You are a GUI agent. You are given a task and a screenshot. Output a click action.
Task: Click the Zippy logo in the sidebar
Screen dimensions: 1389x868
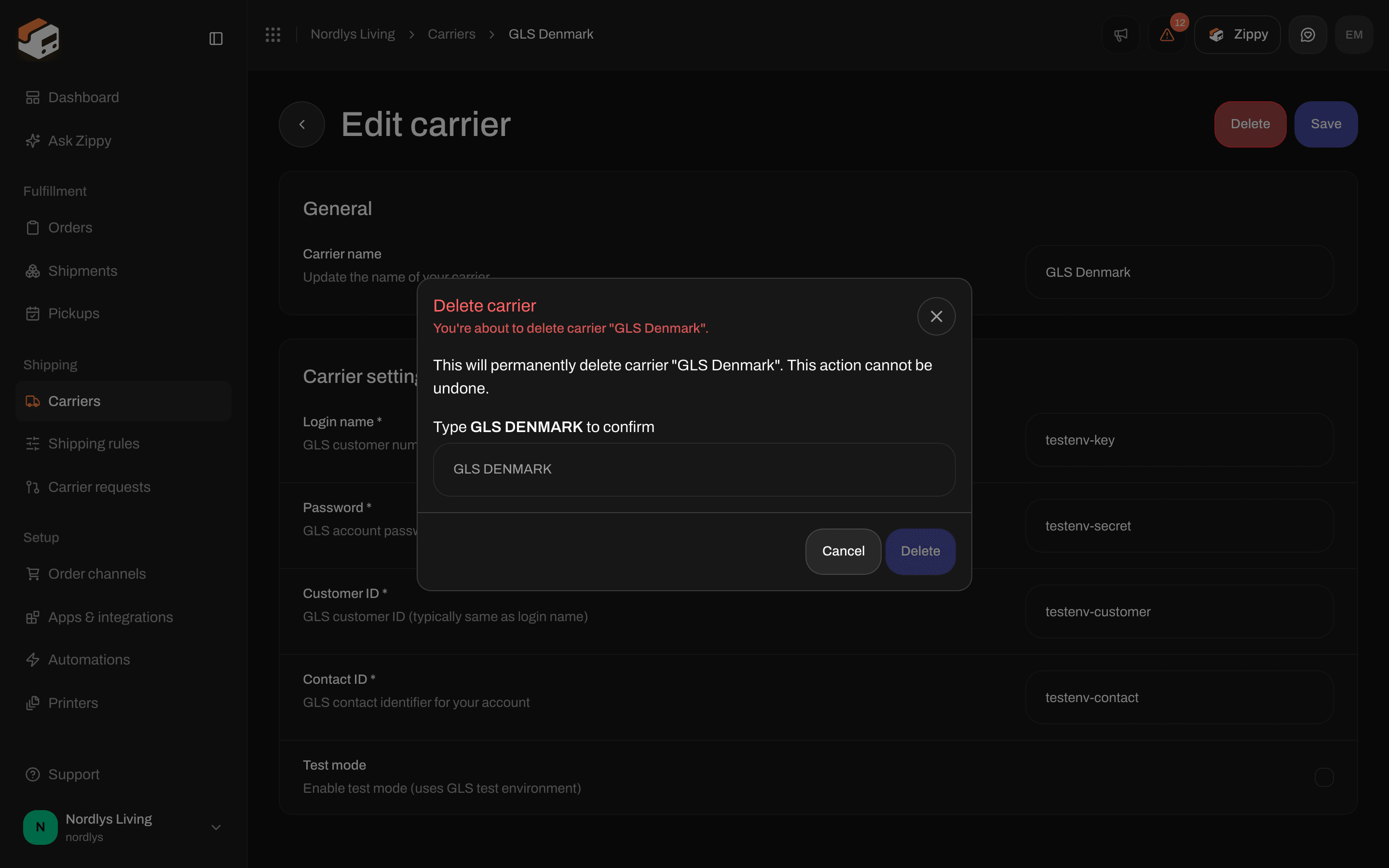click(x=39, y=39)
